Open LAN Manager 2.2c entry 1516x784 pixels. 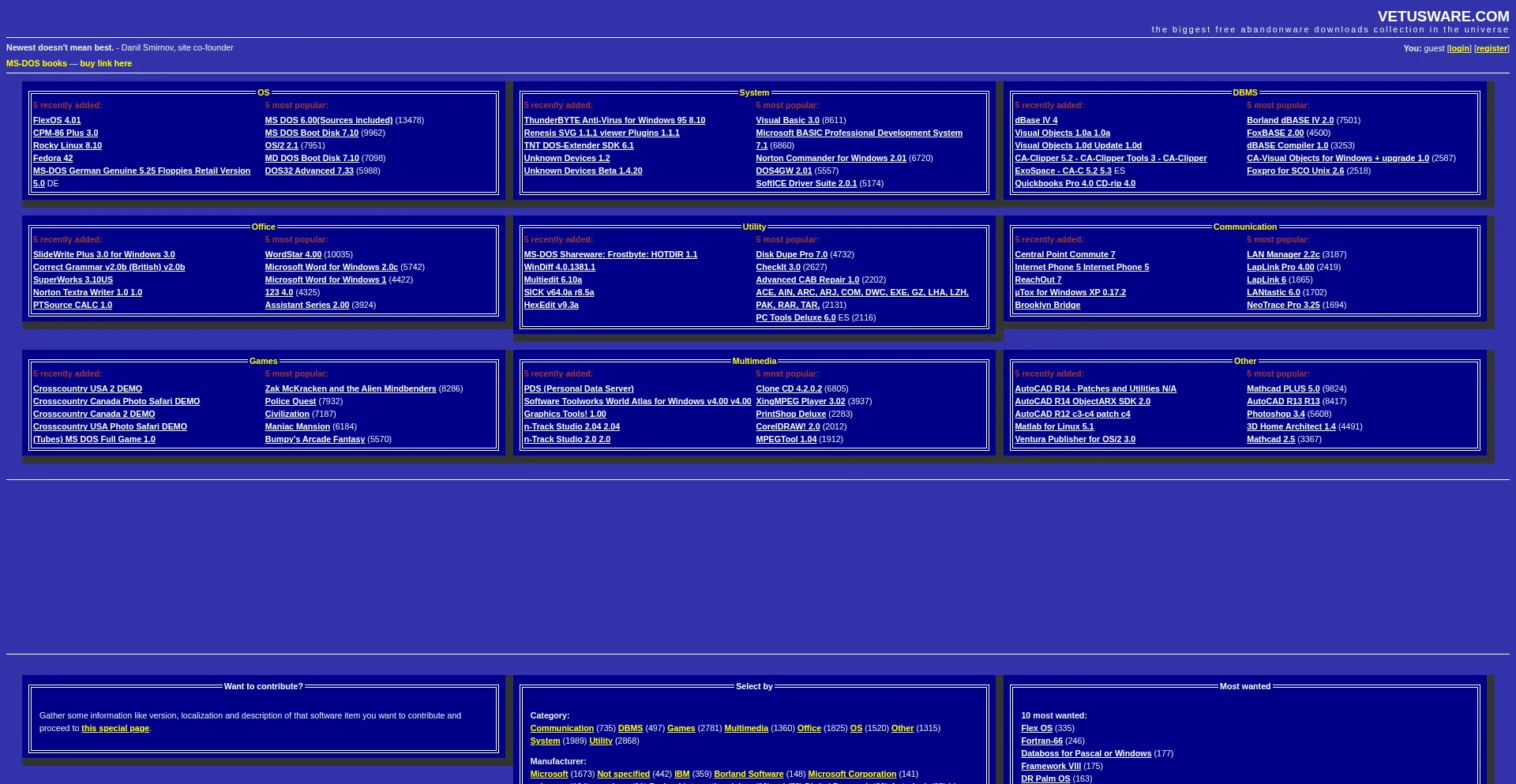pyautogui.click(x=1282, y=254)
